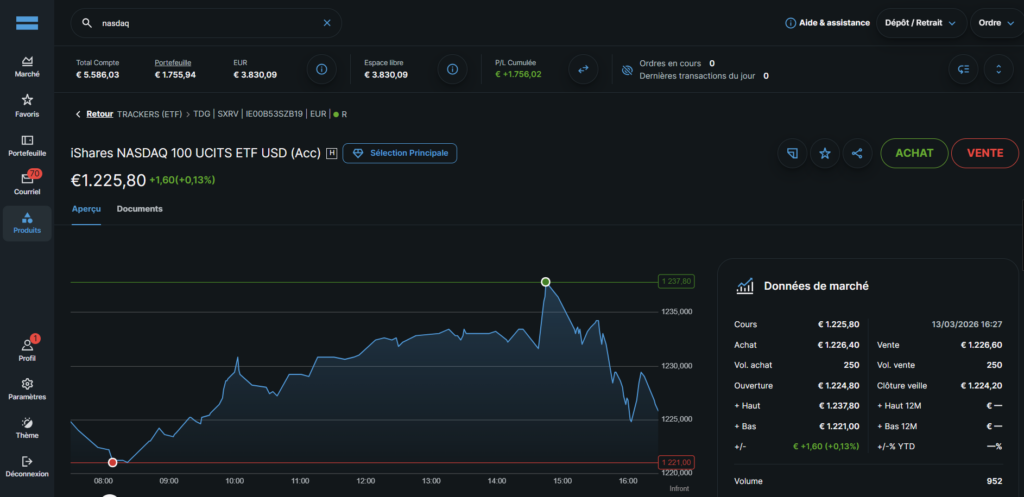Click the Retour back link
Screen dimensions: 1024x497
pos(94,114)
